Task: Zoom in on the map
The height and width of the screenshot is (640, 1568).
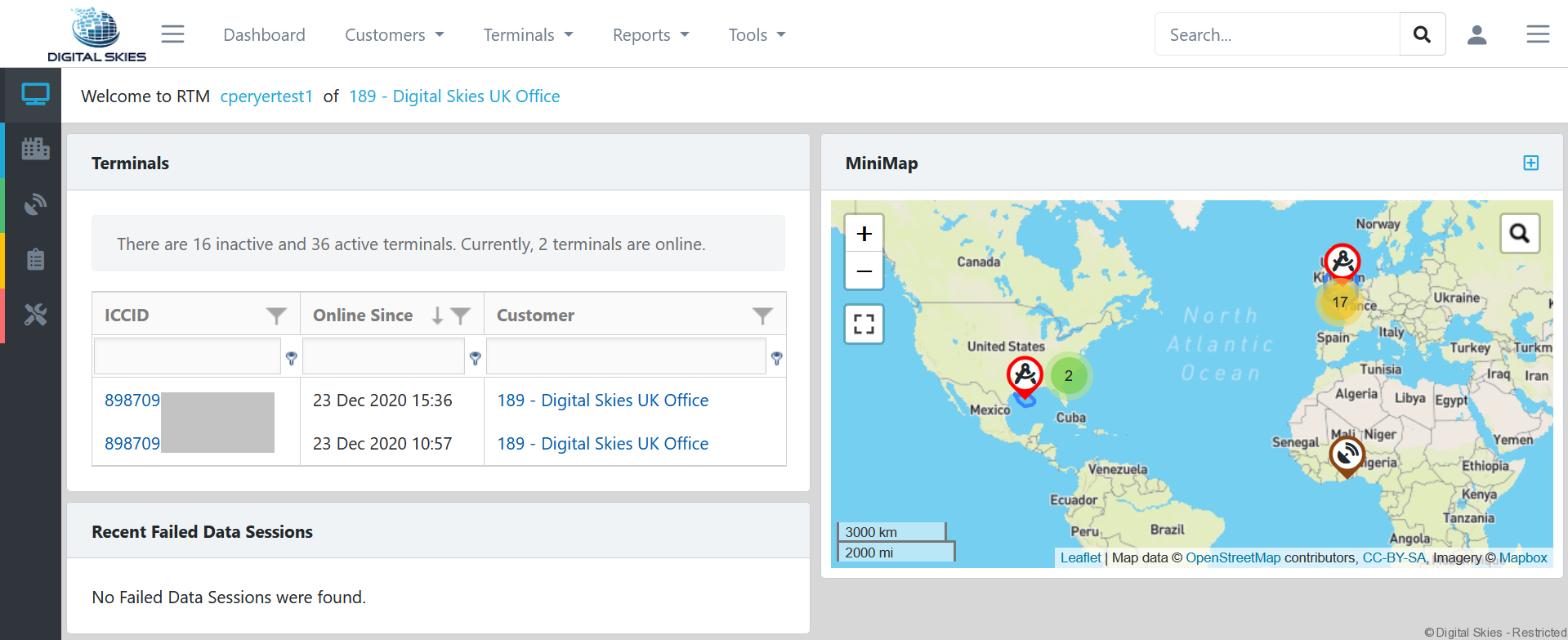Action: pos(864,235)
